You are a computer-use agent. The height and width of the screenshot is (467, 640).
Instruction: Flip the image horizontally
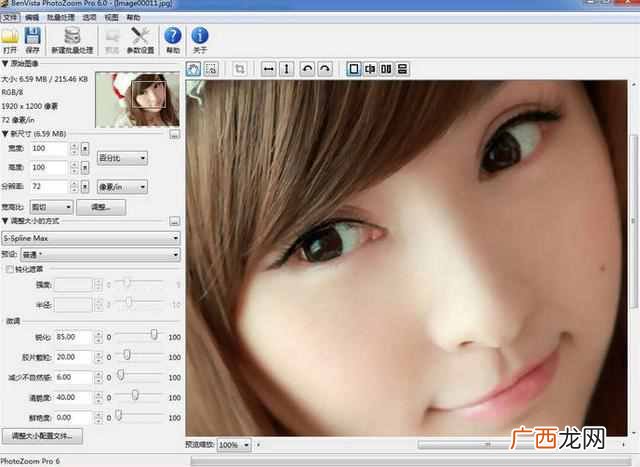(269, 69)
